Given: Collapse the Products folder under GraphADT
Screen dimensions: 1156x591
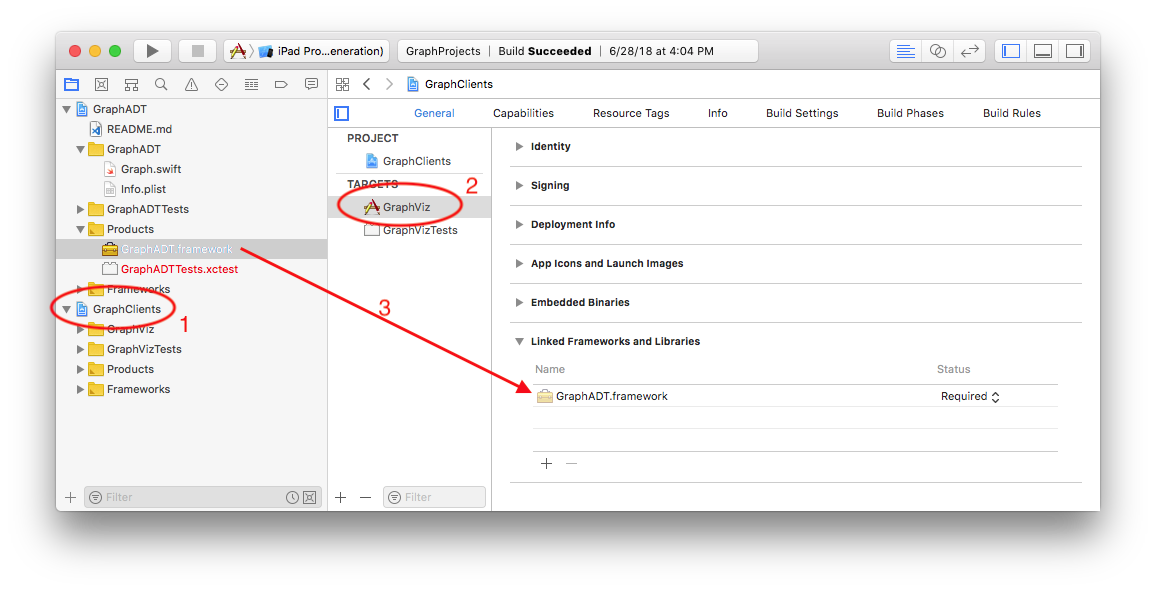Looking at the screenshot, I should click(80, 229).
